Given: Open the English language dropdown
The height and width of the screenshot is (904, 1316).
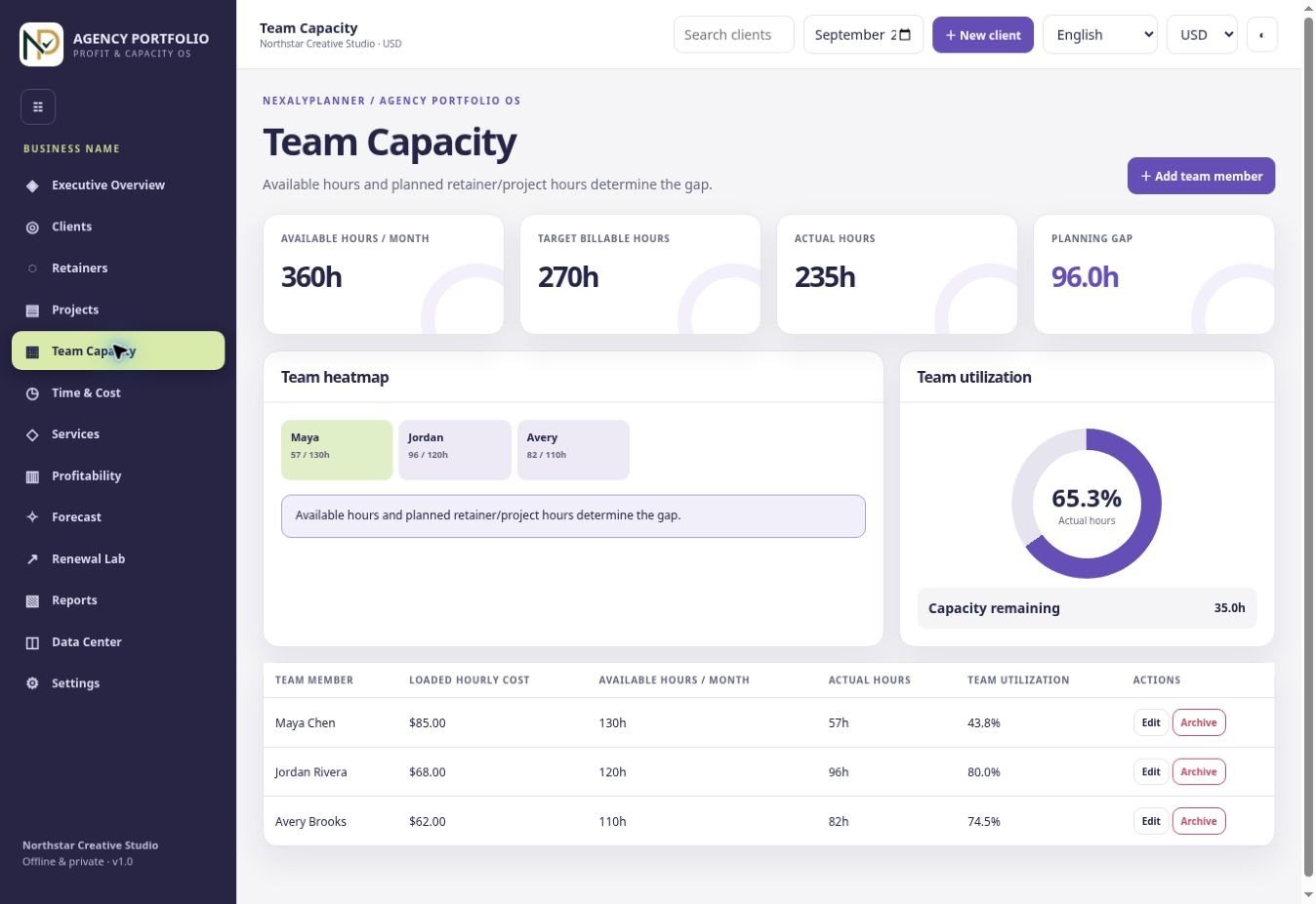Looking at the screenshot, I should (x=1100, y=35).
